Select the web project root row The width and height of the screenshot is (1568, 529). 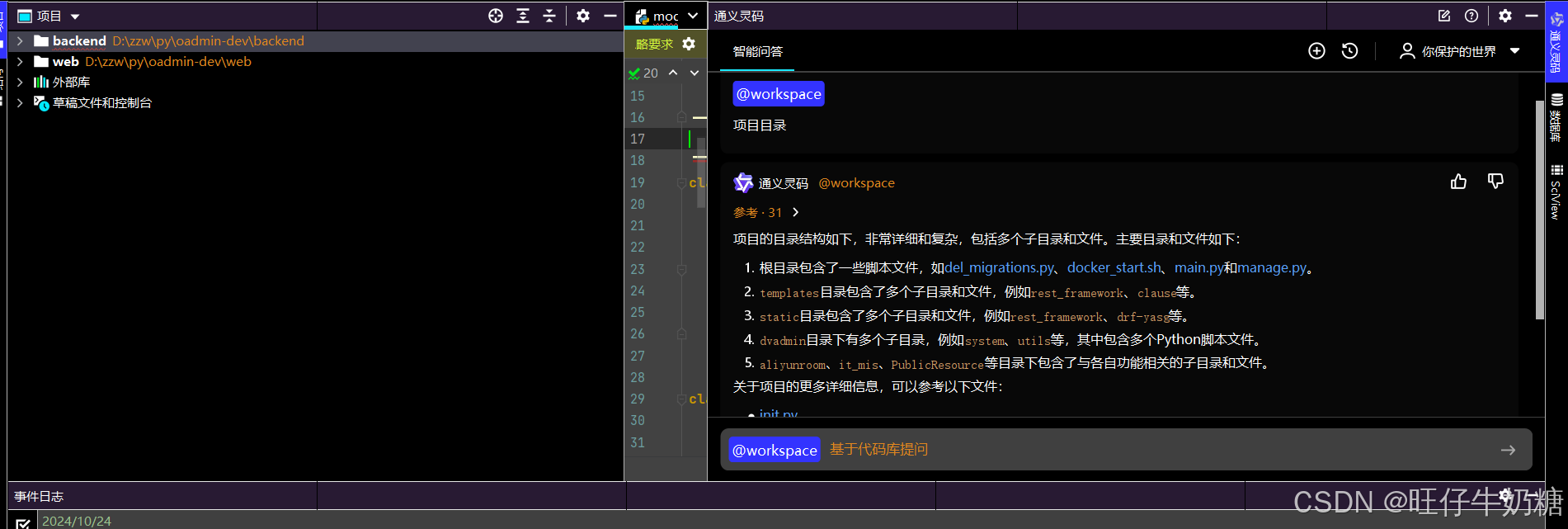(315, 61)
